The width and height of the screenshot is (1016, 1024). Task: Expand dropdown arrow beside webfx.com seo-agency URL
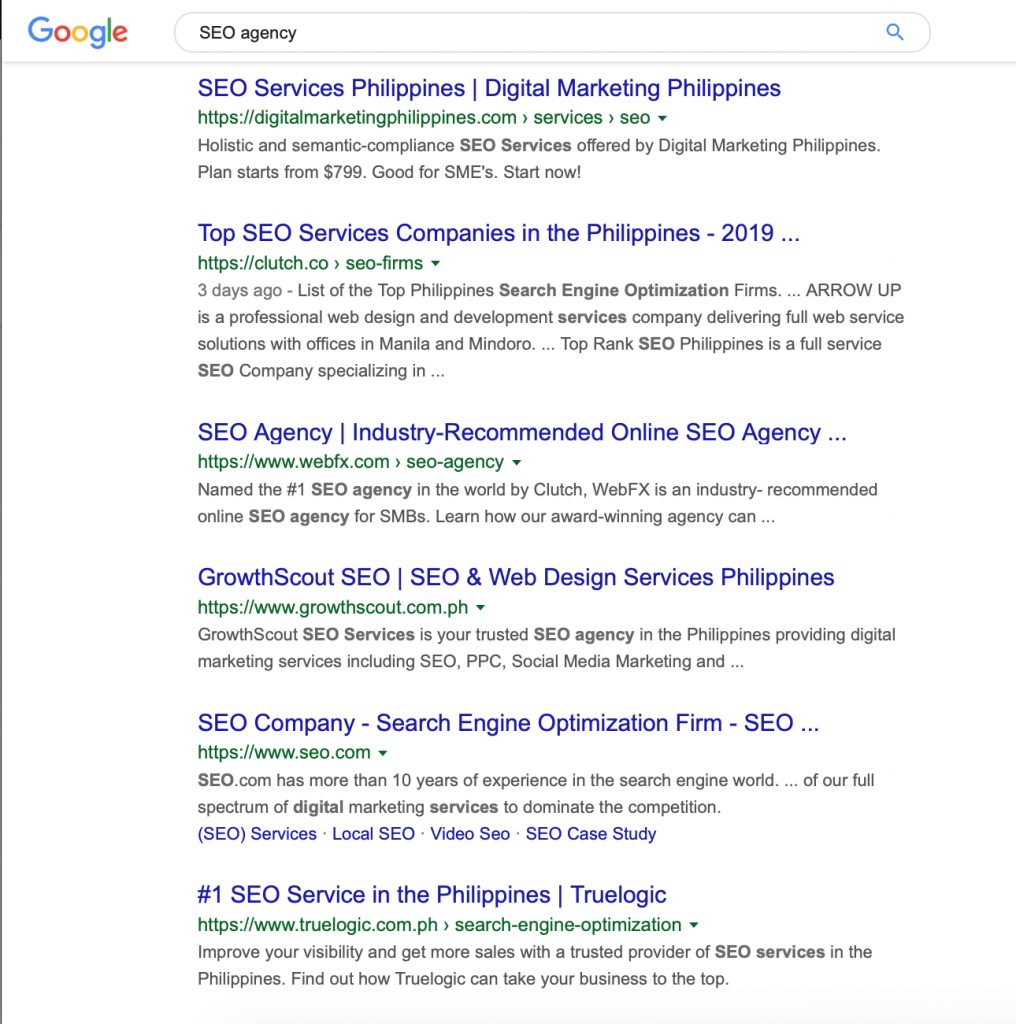[516, 462]
